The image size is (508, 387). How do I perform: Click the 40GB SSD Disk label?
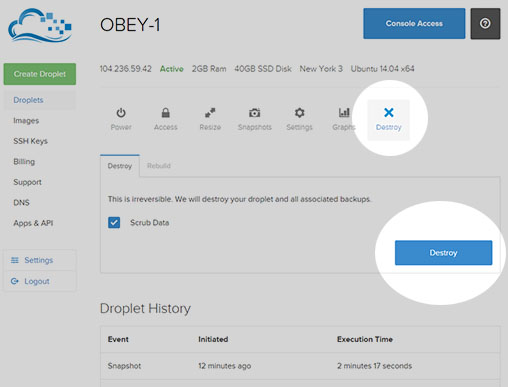point(263,69)
